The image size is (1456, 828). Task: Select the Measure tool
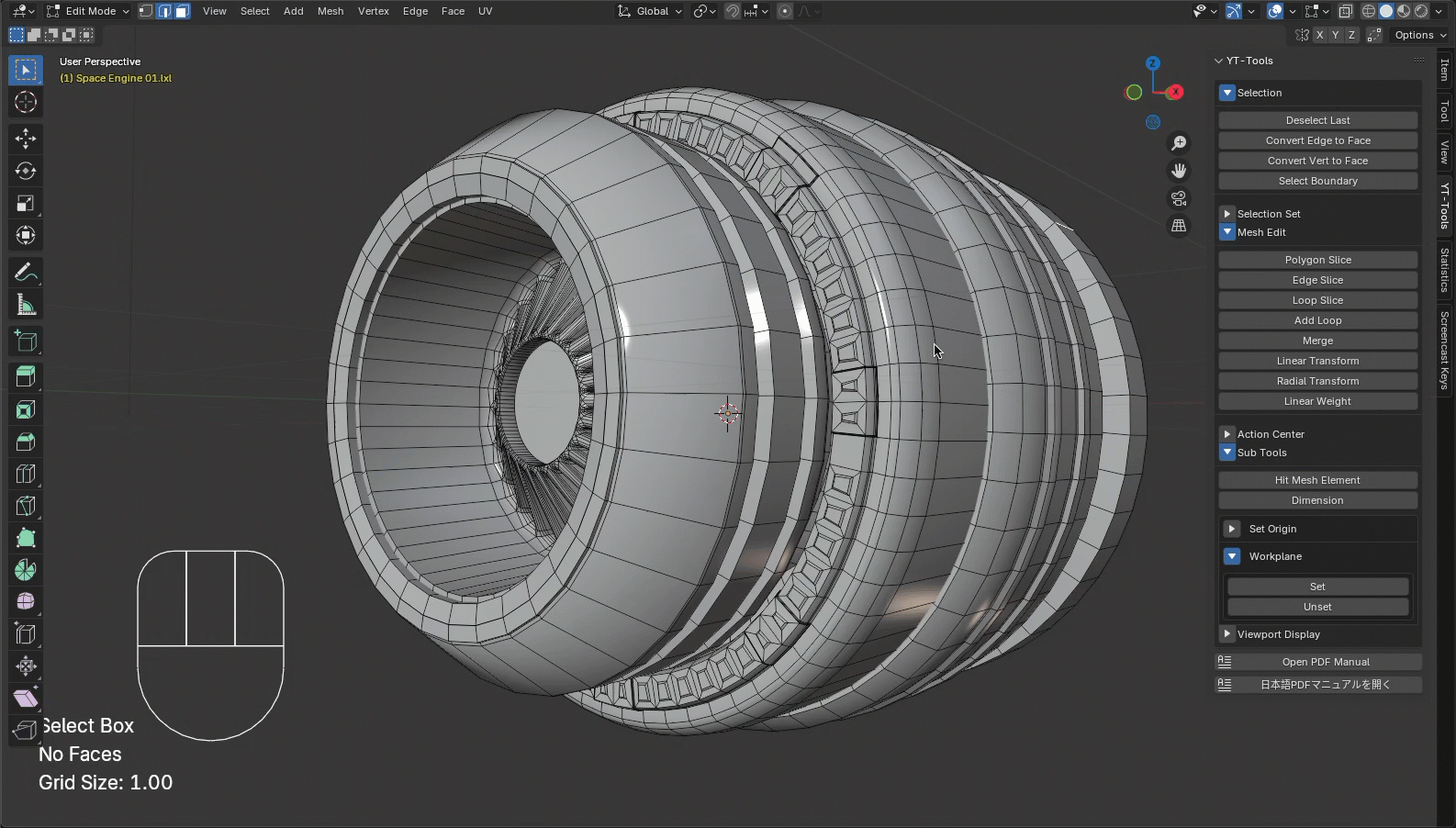pyautogui.click(x=26, y=305)
